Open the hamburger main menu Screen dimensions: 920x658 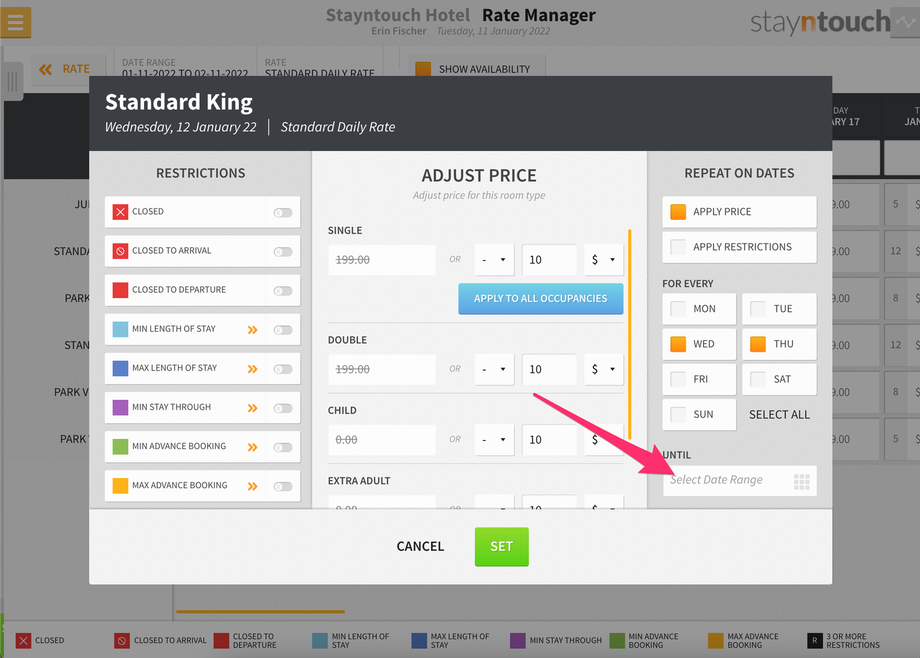pyautogui.click(x=16, y=22)
